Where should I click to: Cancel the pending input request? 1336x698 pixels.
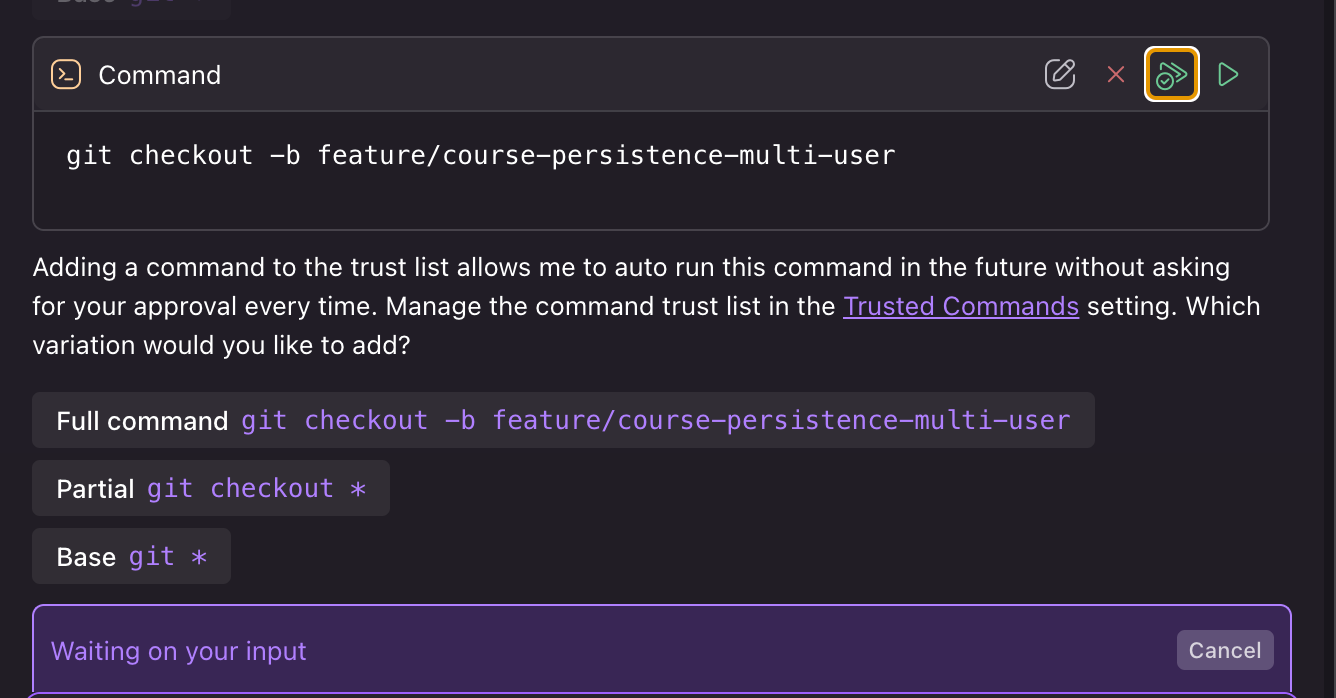pos(1225,650)
